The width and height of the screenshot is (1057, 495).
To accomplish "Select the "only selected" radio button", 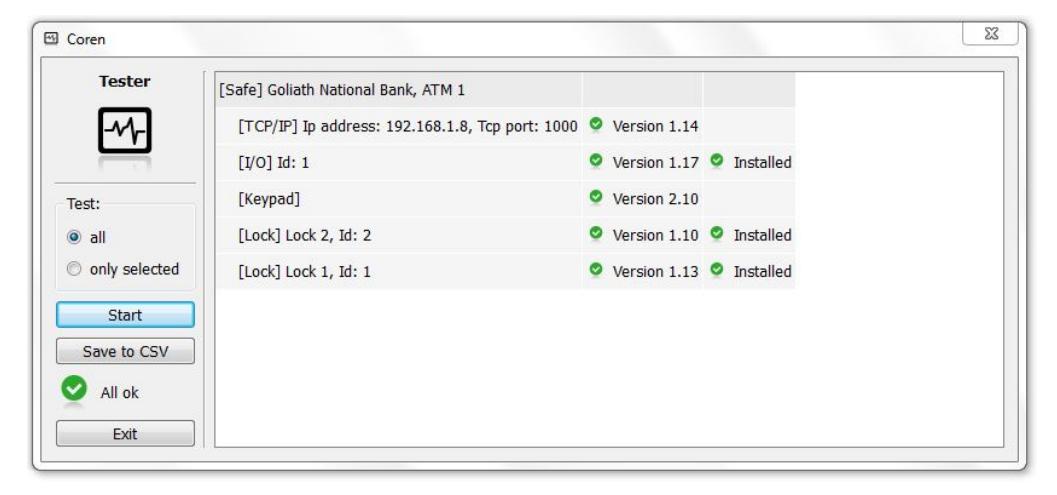I will (74, 269).
